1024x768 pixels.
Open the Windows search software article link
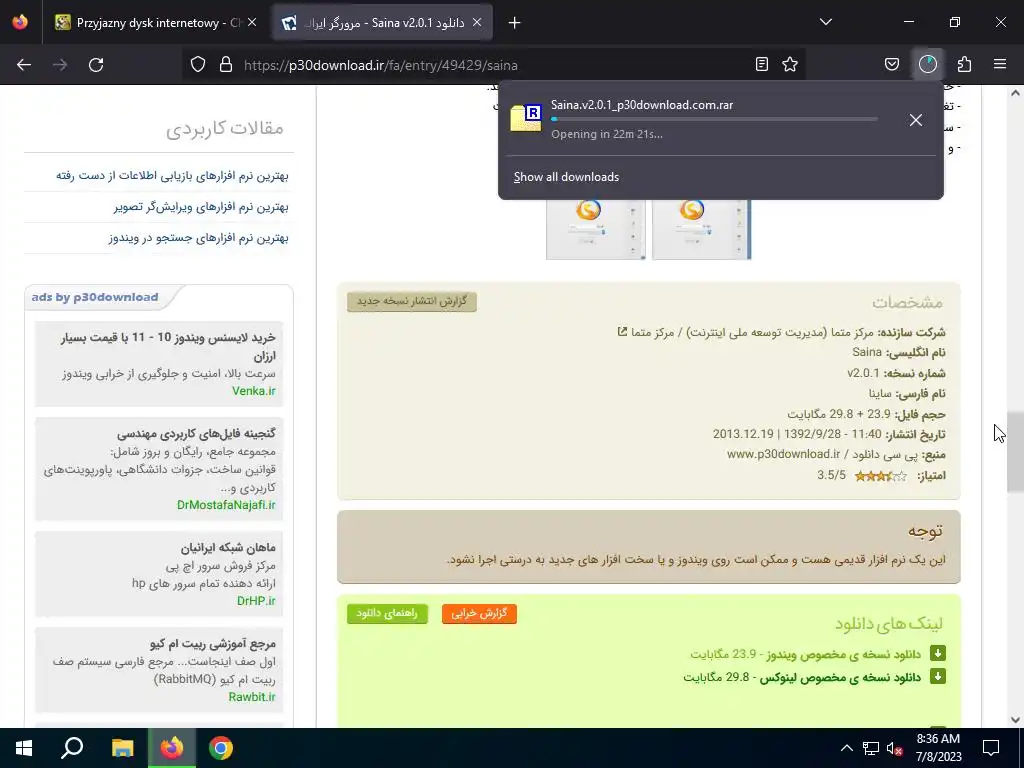click(199, 238)
